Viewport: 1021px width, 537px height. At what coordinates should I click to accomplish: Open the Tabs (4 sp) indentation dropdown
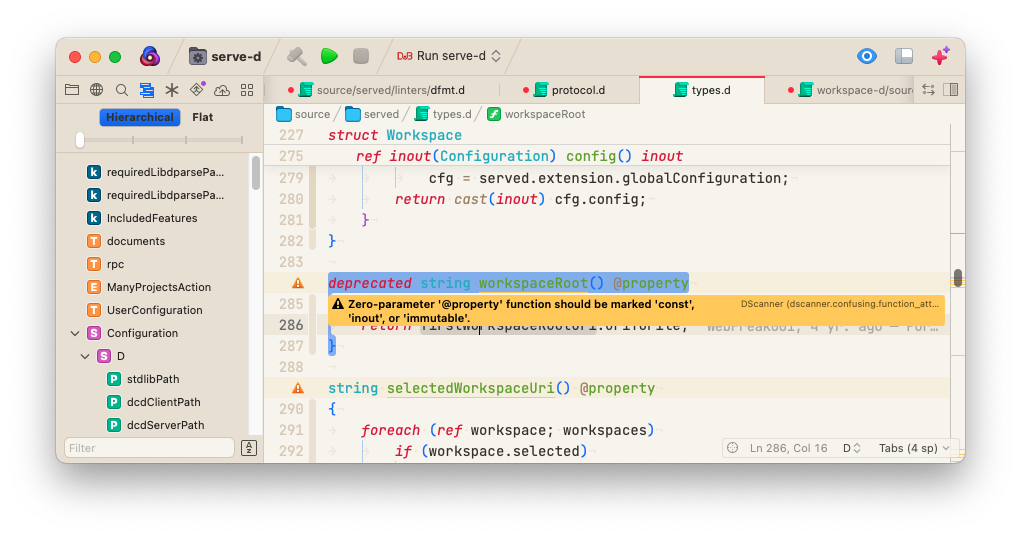click(x=914, y=448)
